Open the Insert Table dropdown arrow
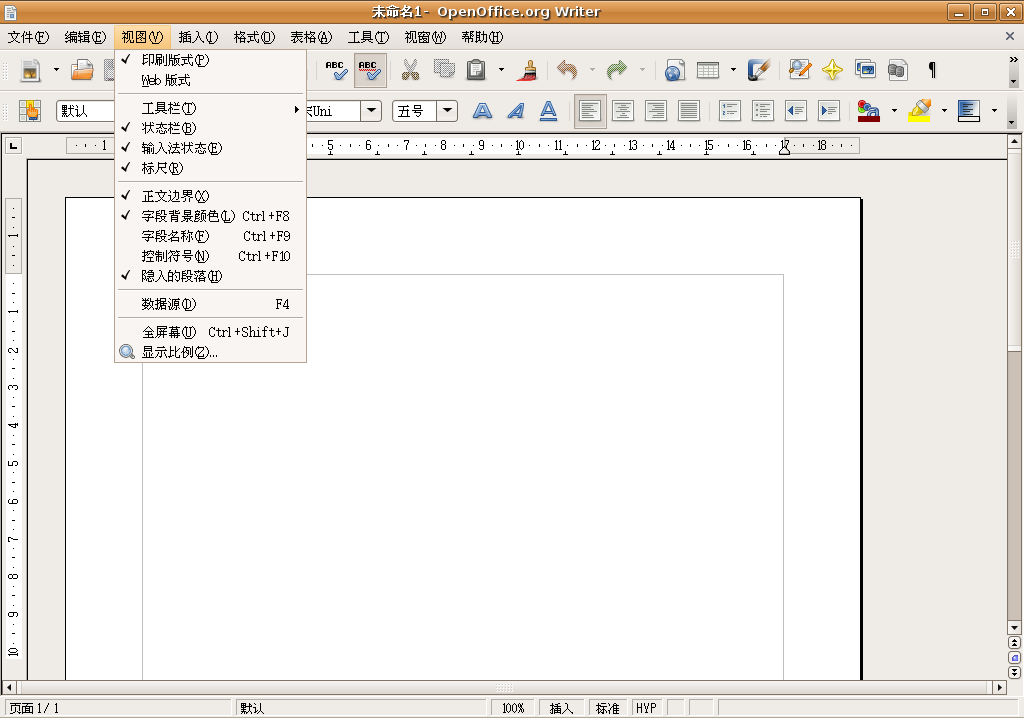Viewport: 1024px width, 718px height. tap(733, 70)
